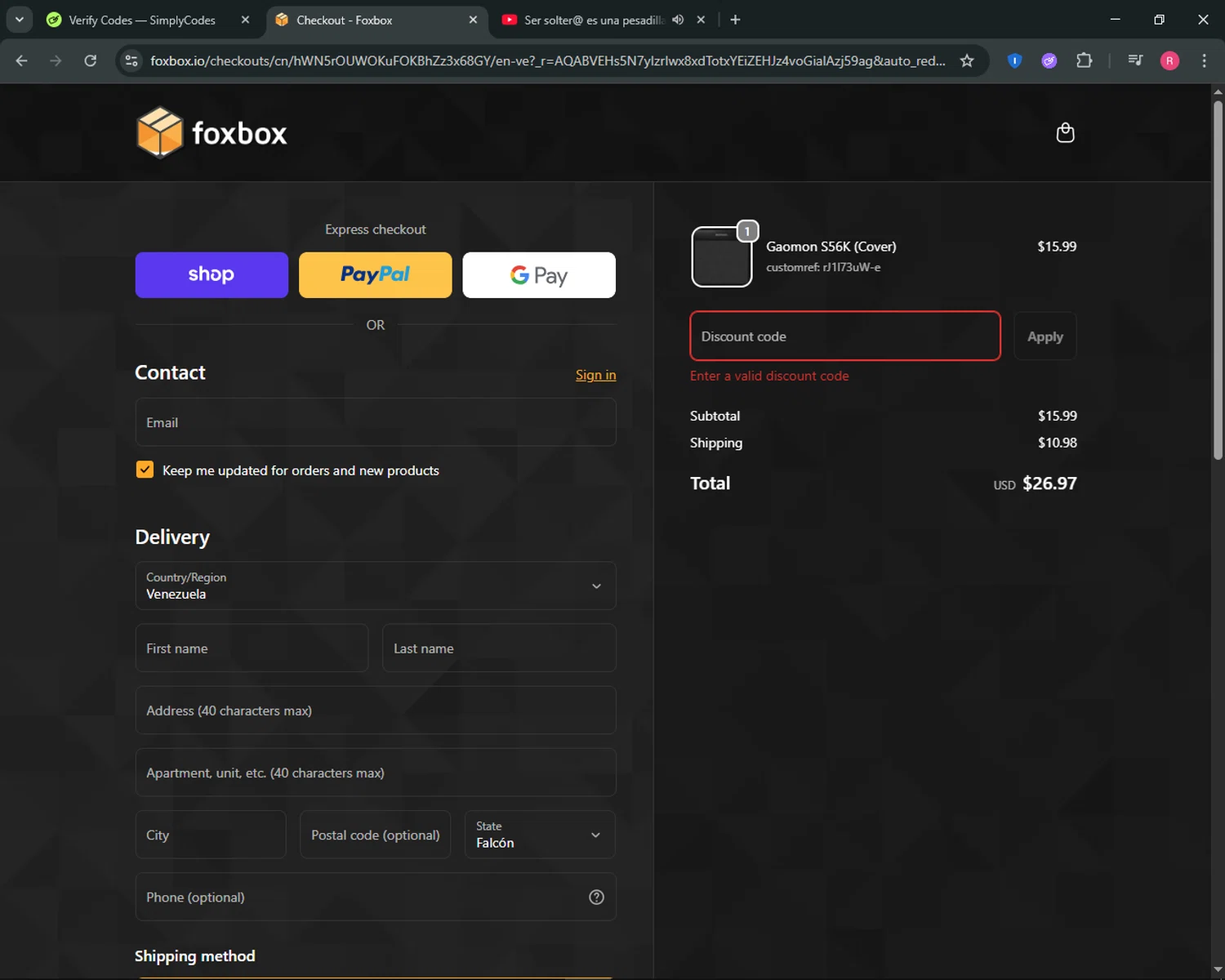Viewport: 1225px width, 980px height.
Task: Expand the State Falcón dropdown
Action: click(x=540, y=835)
